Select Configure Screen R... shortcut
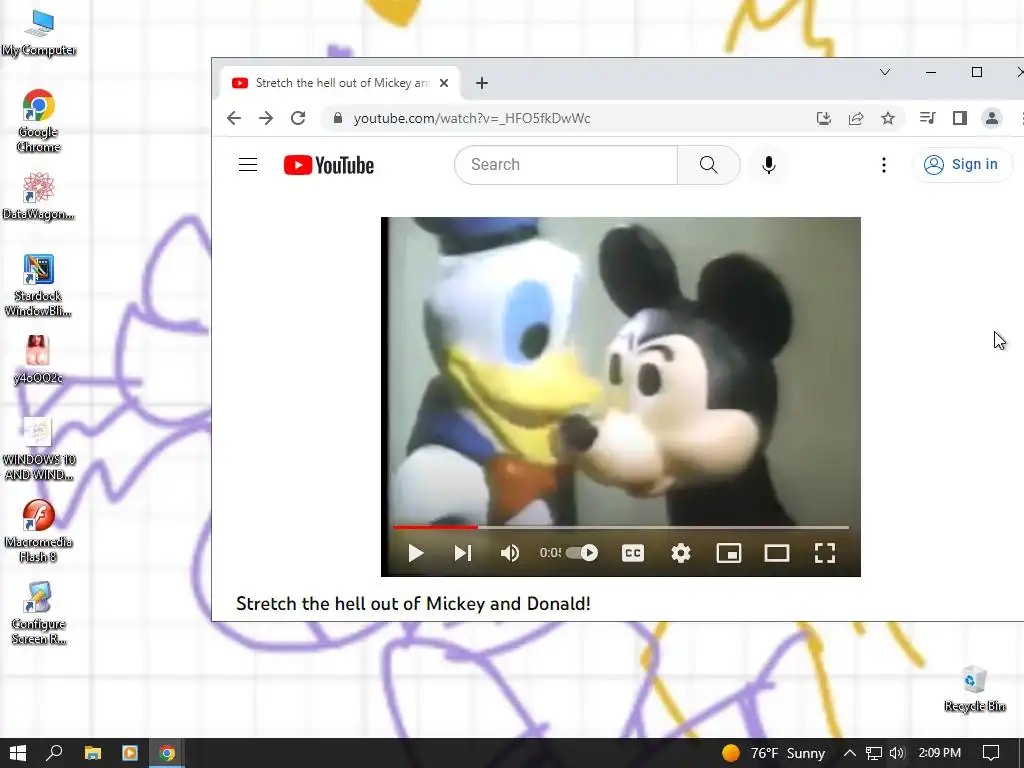The height and width of the screenshot is (768, 1024). [x=39, y=613]
